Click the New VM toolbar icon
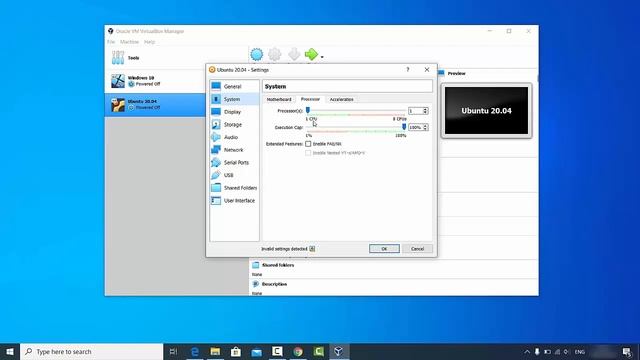This screenshot has height=360, width=640. pyautogui.click(x=257, y=54)
